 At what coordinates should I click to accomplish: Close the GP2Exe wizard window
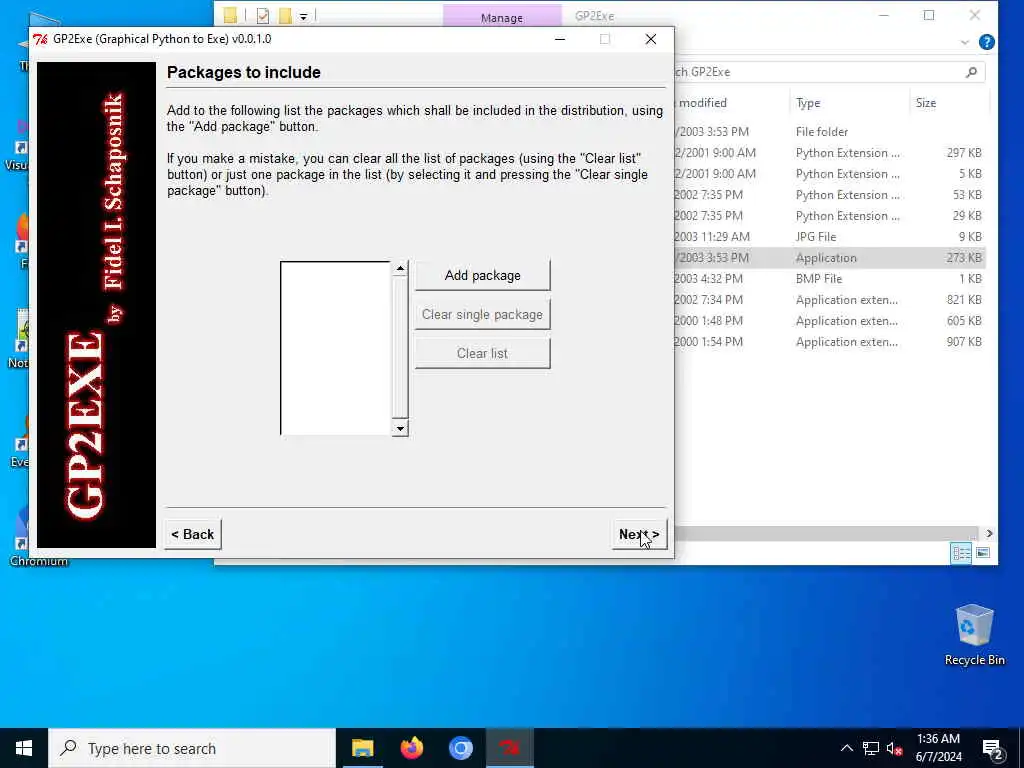pos(650,39)
